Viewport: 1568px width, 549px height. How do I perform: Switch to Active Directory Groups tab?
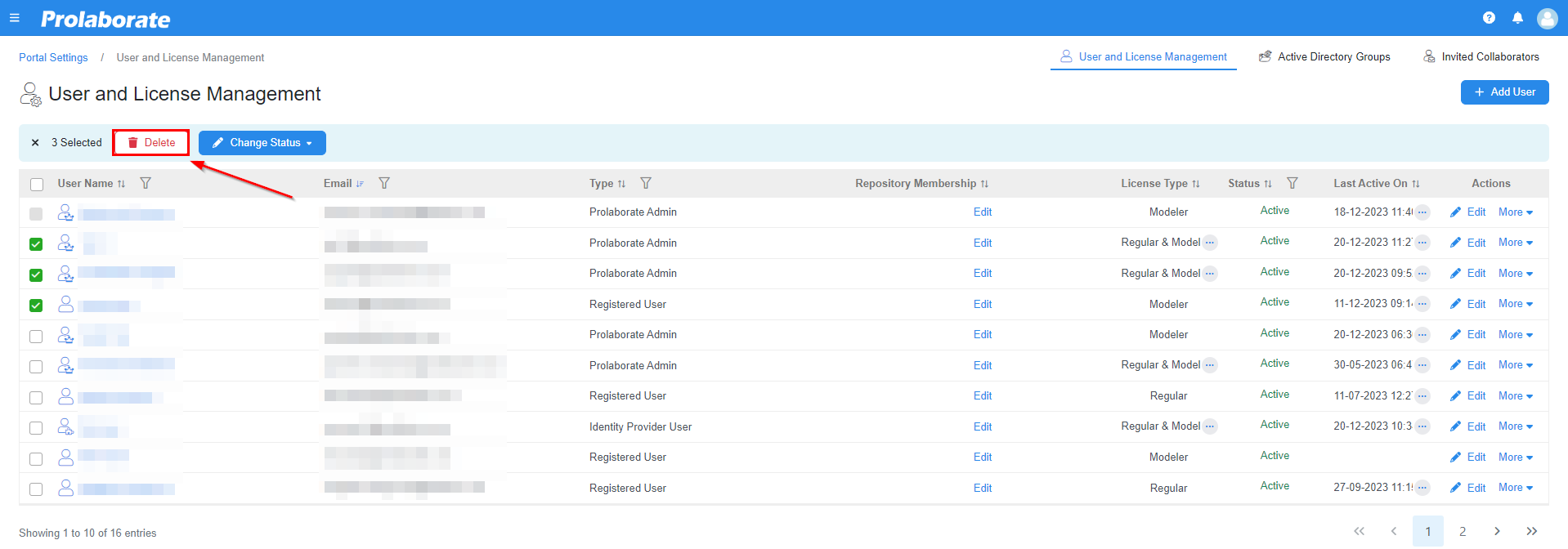pos(1324,56)
